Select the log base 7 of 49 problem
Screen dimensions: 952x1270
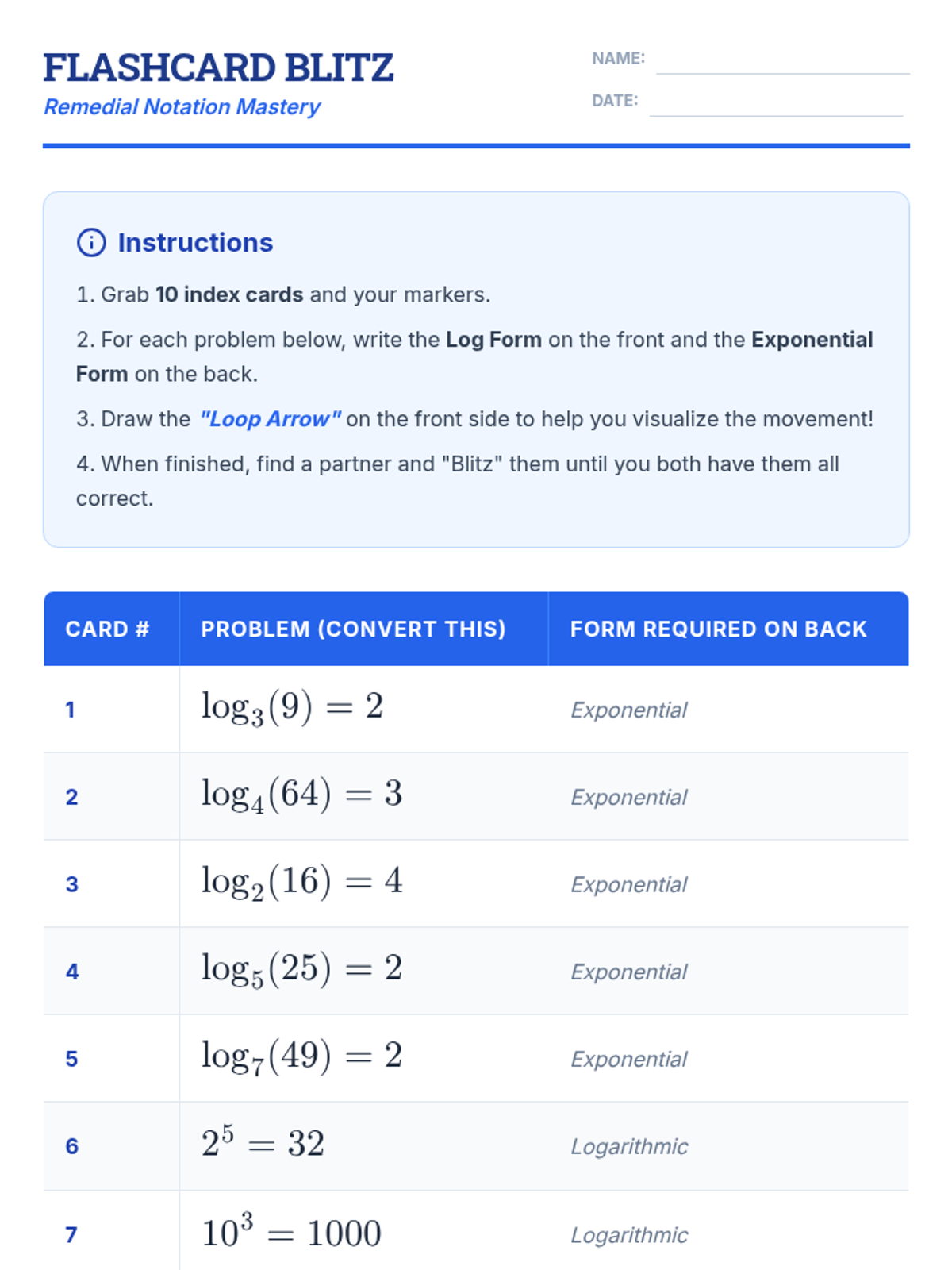click(x=301, y=1056)
